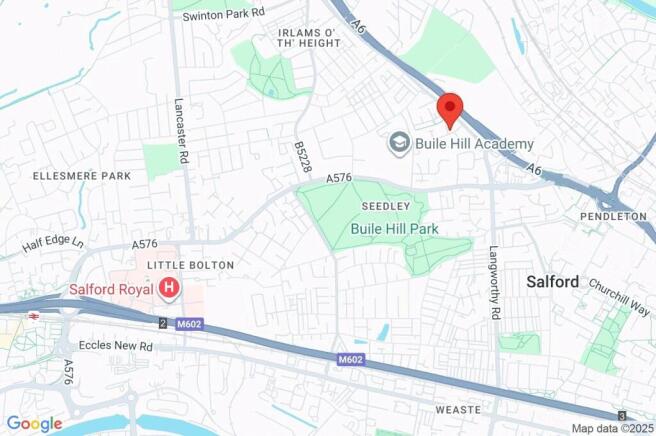Viewport: 656px width, 436px height.
Task: Select the Buile Hill Academy school icon
Action: pos(400,144)
